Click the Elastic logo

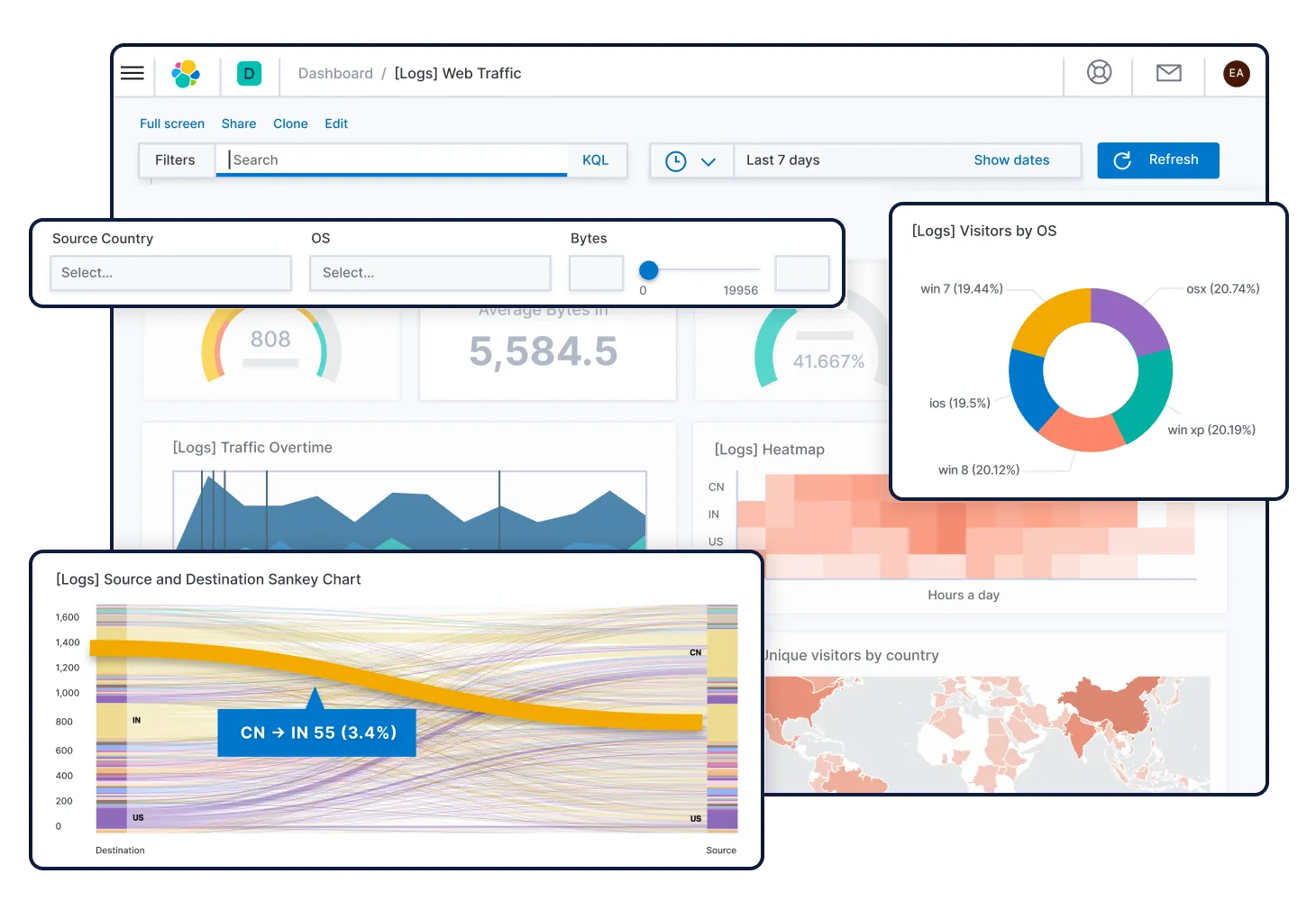(x=187, y=73)
